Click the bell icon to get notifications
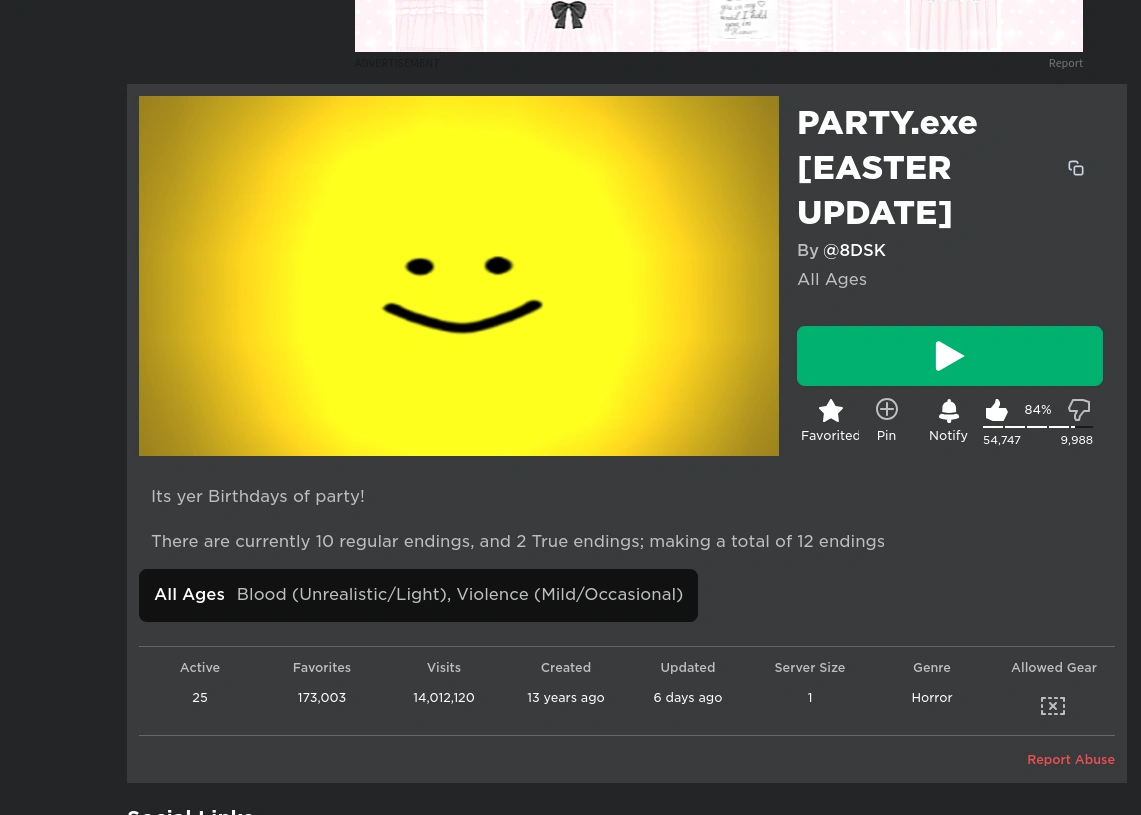This screenshot has height=815, width=1141. pos(947,410)
